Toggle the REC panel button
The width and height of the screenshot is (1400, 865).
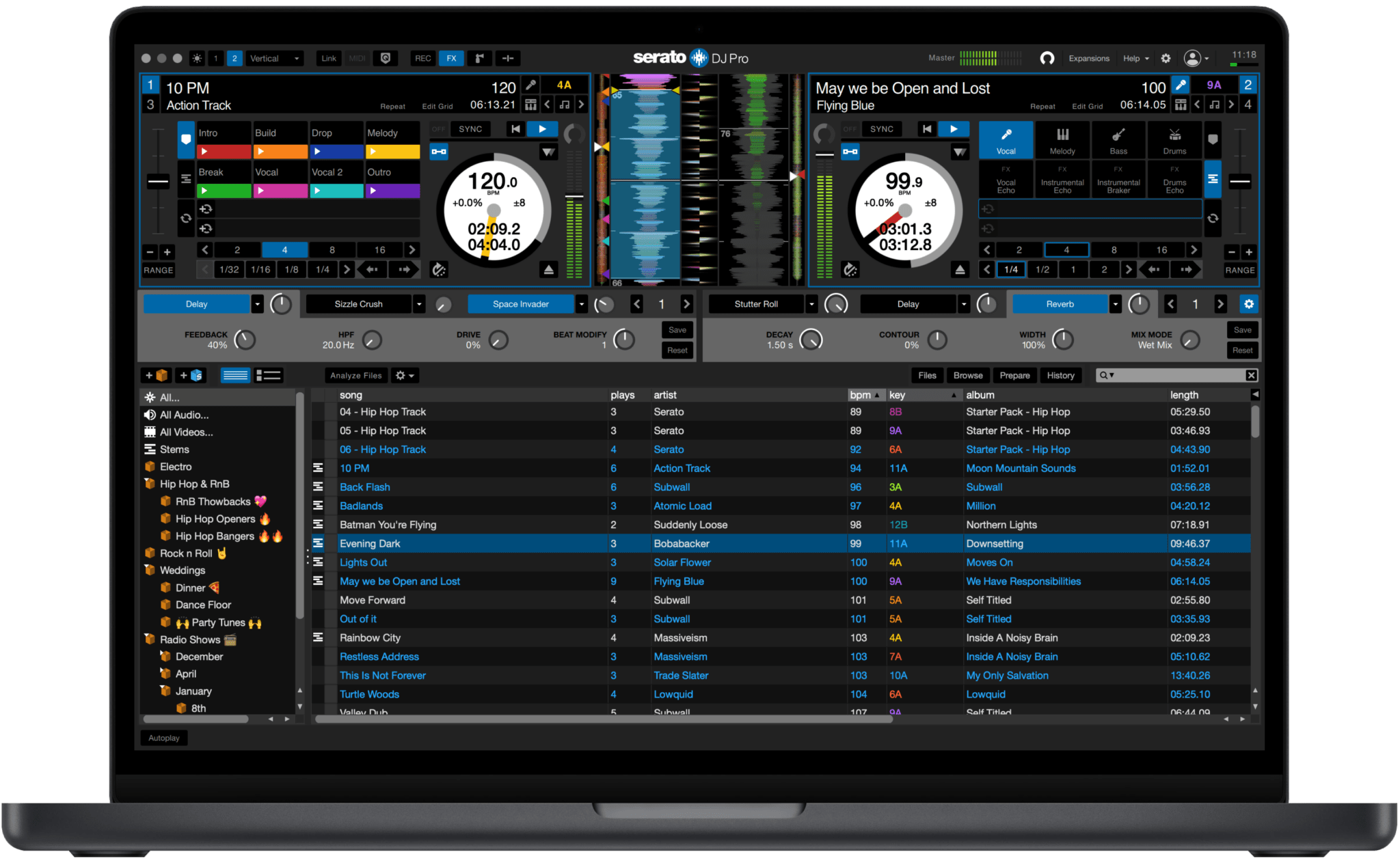[423, 59]
